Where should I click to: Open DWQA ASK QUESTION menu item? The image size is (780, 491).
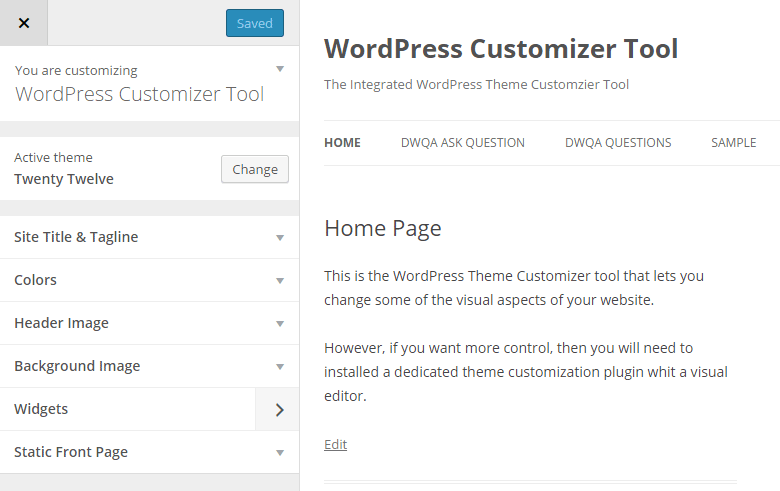(x=463, y=143)
